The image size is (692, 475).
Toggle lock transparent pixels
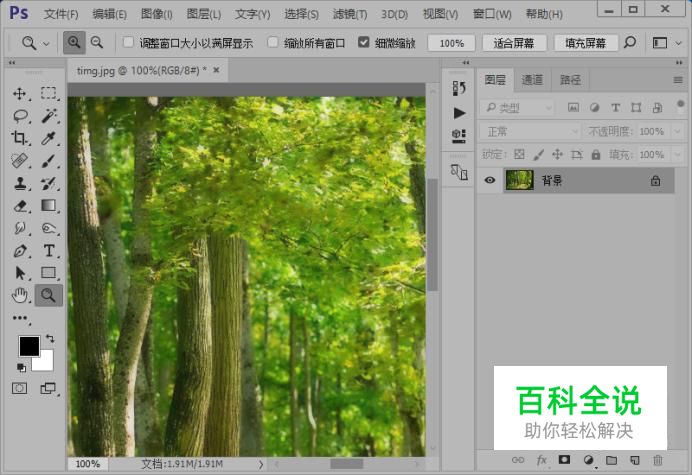pyautogui.click(x=519, y=155)
